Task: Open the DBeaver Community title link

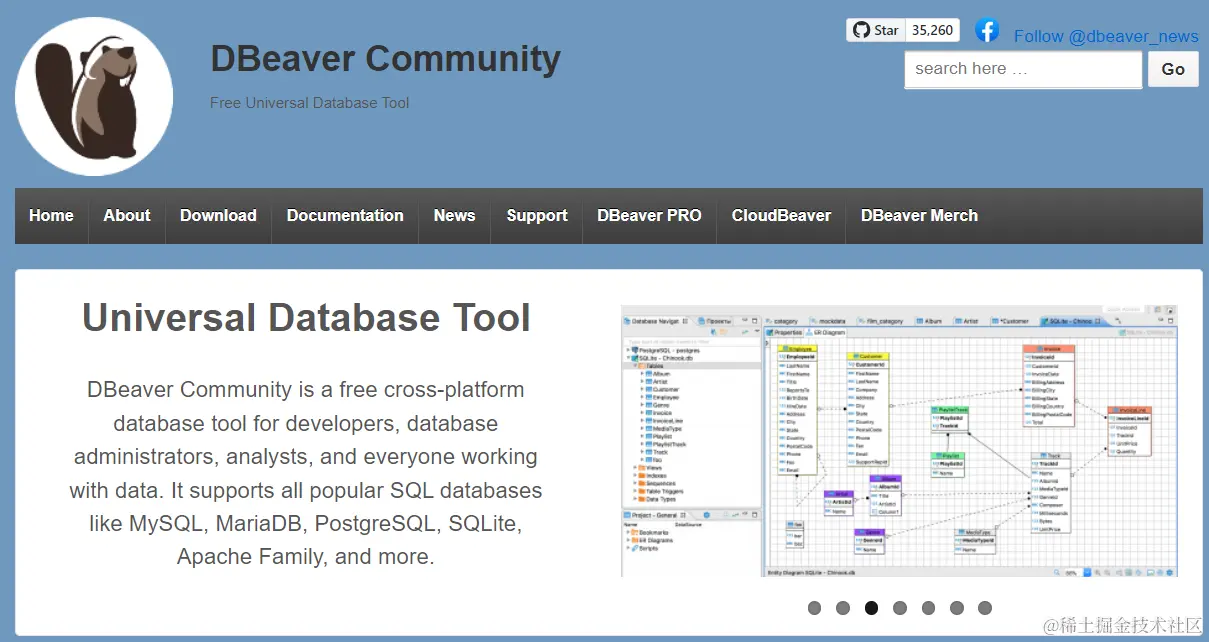Action: coord(385,59)
